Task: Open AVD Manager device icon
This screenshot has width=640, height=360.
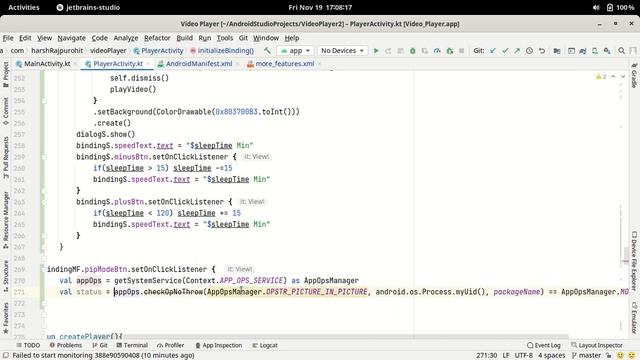Action: click(595, 51)
